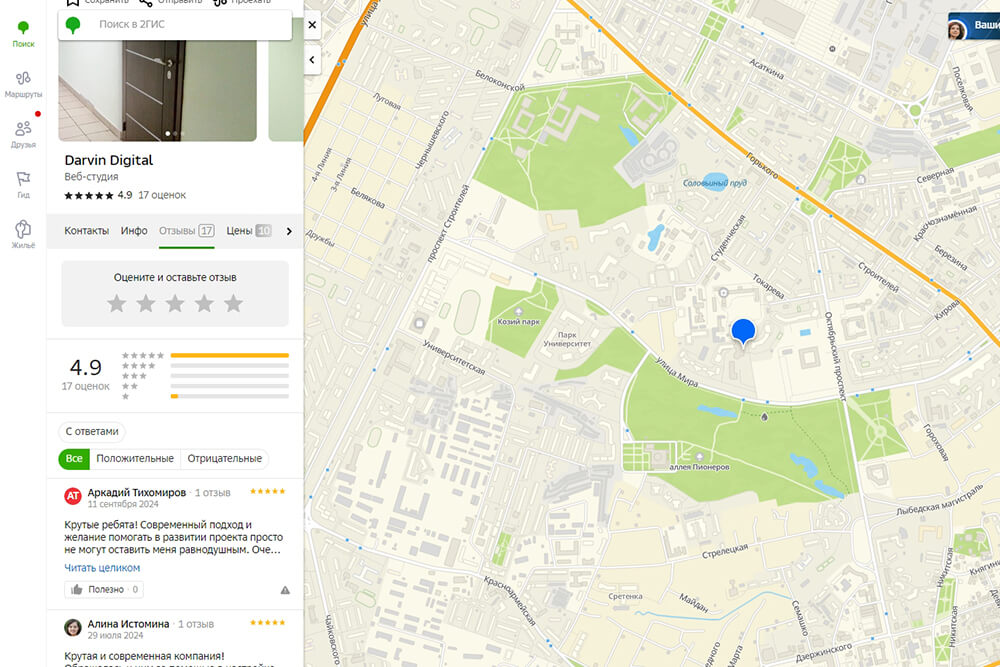Viewport: 1000px width, 667px height.
Task: Close the search card with X
Action: pos(312,25)
